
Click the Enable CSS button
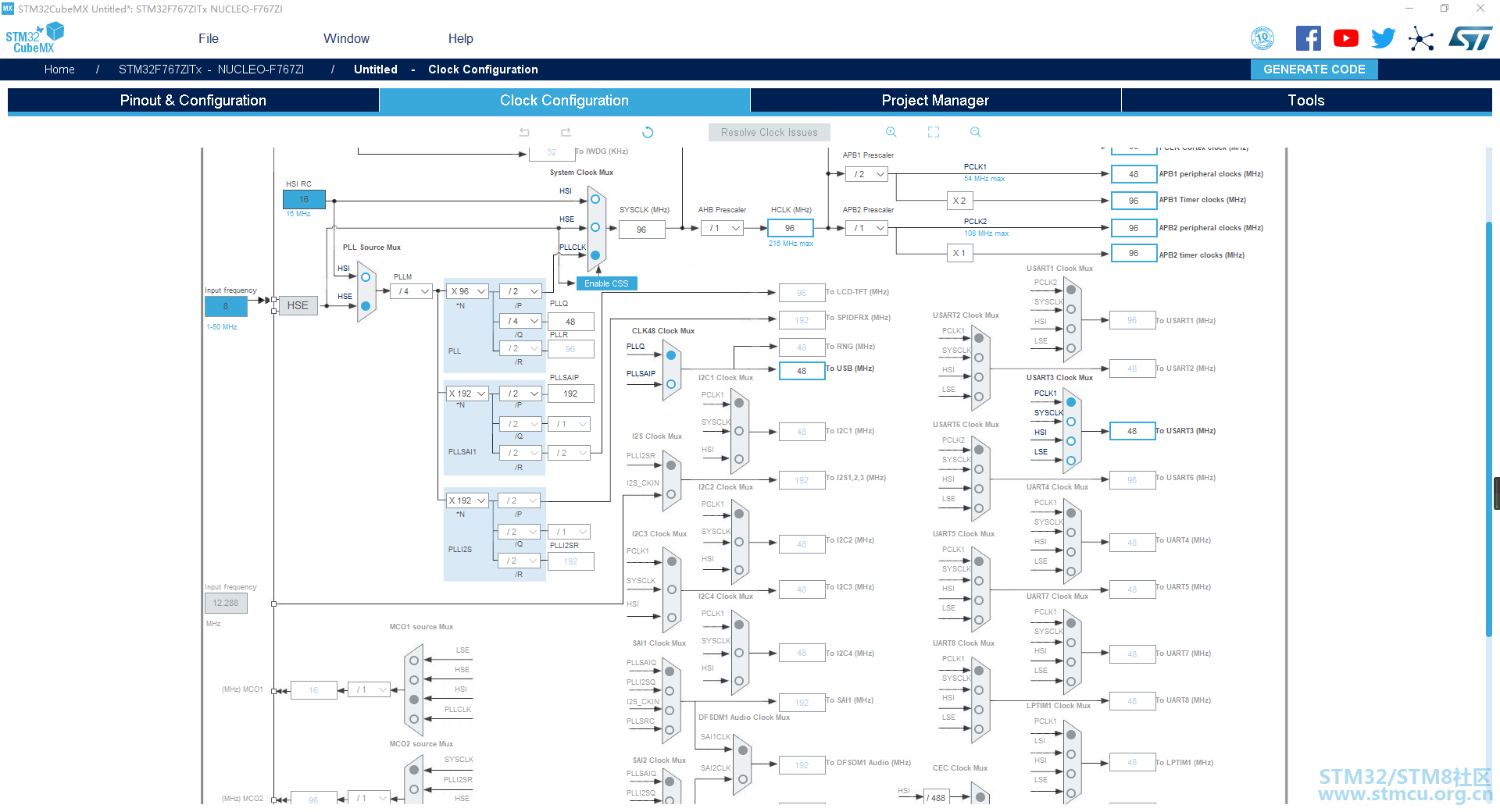606,283
